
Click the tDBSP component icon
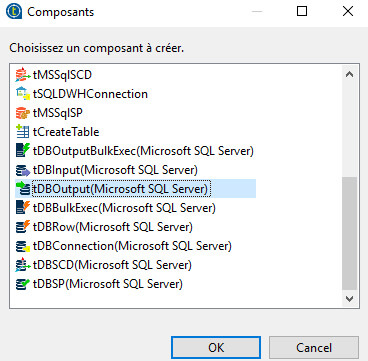click(x=23, y=284)
